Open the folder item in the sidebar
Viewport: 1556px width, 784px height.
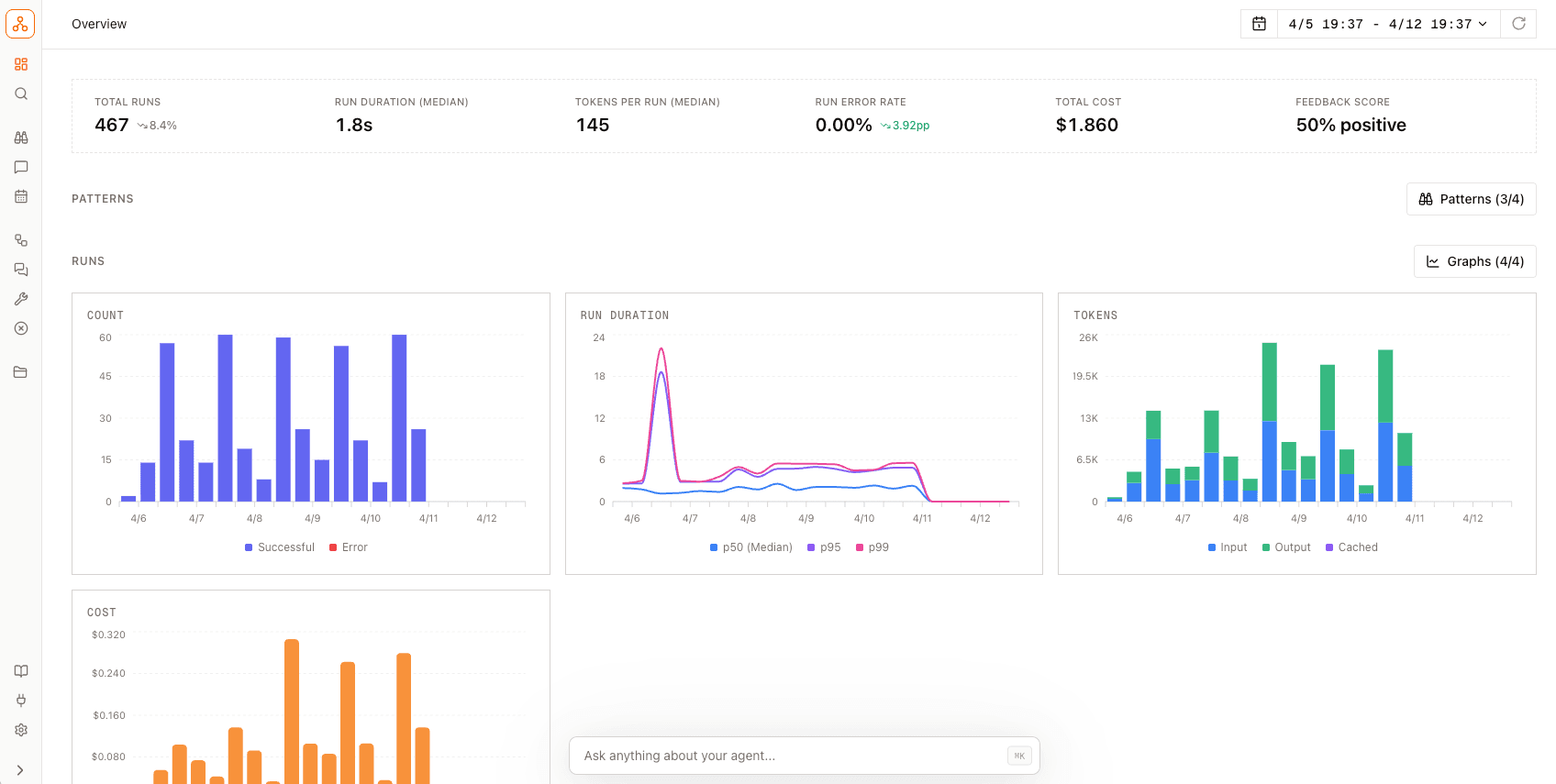[x=21, y=372]
